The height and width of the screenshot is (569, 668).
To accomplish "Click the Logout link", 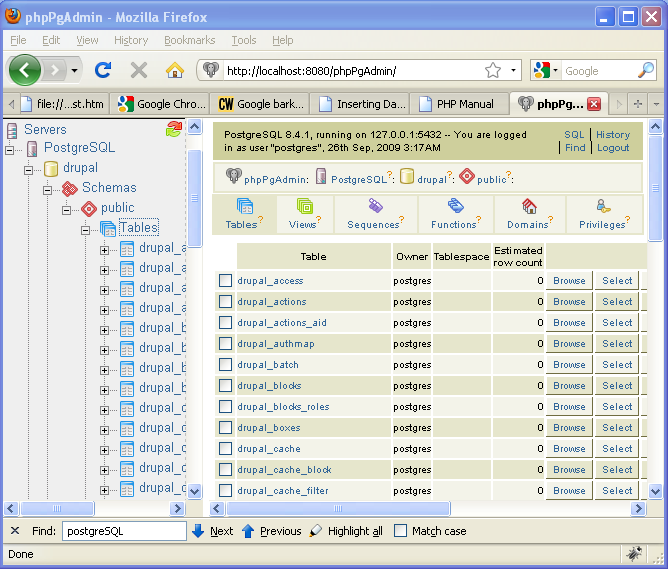I will pos(613,148).
